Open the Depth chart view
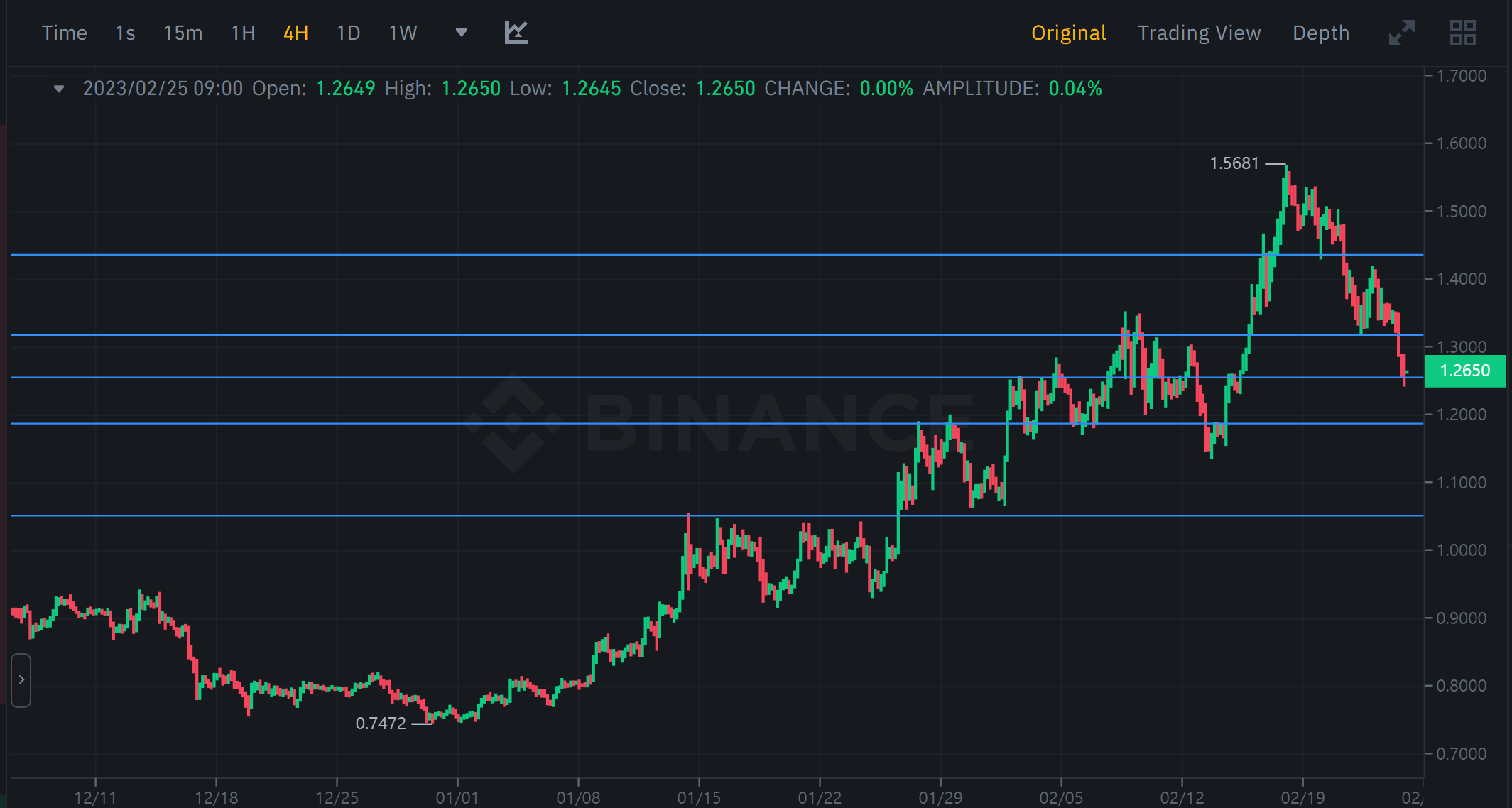 (1320, 33)
